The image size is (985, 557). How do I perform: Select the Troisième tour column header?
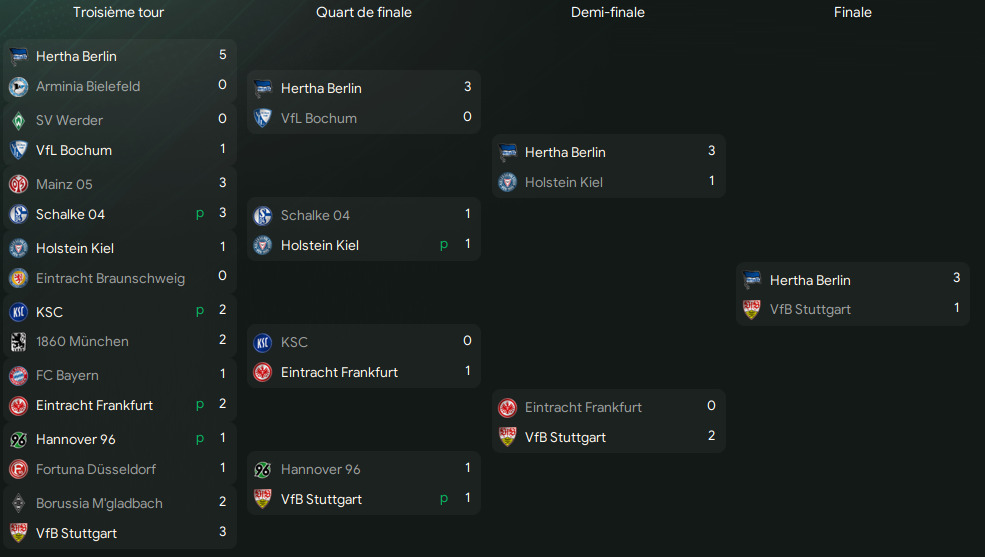[x=118, y=13]
